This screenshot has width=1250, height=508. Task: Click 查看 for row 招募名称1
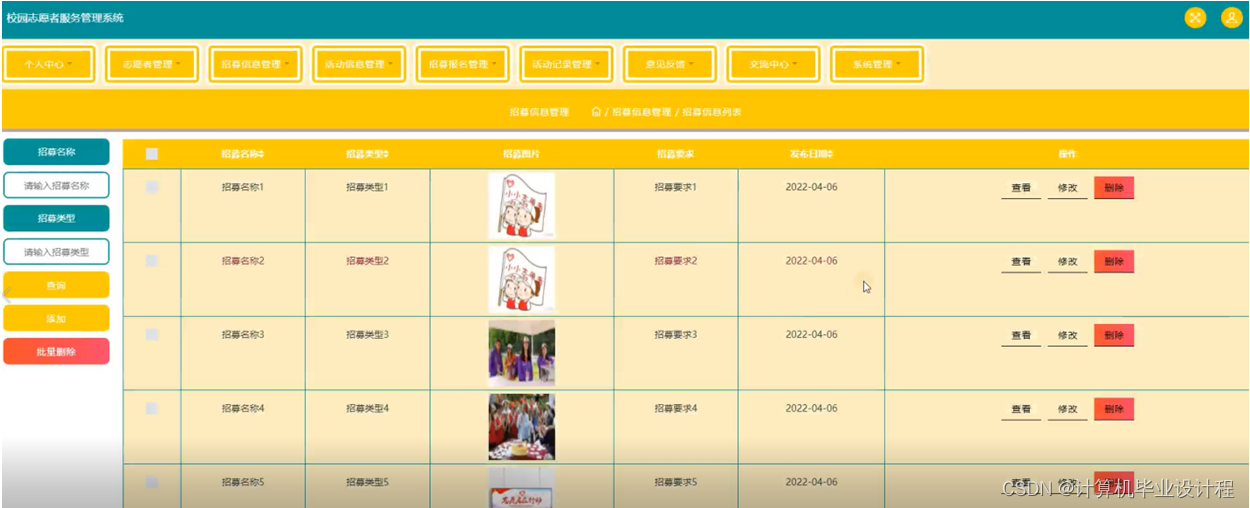click(1021, 188)
